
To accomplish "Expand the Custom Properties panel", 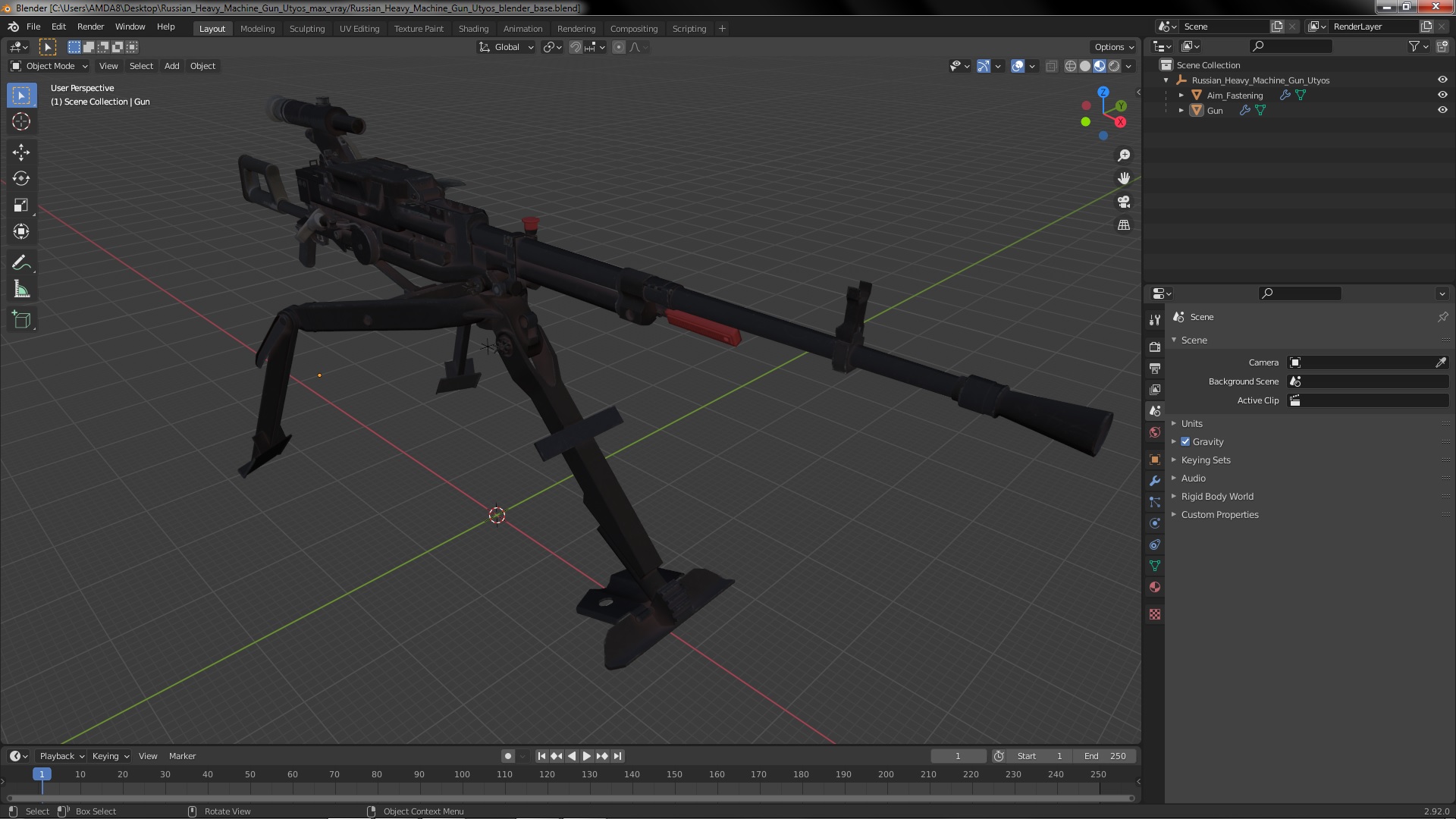I will (x=1219, y=514).
